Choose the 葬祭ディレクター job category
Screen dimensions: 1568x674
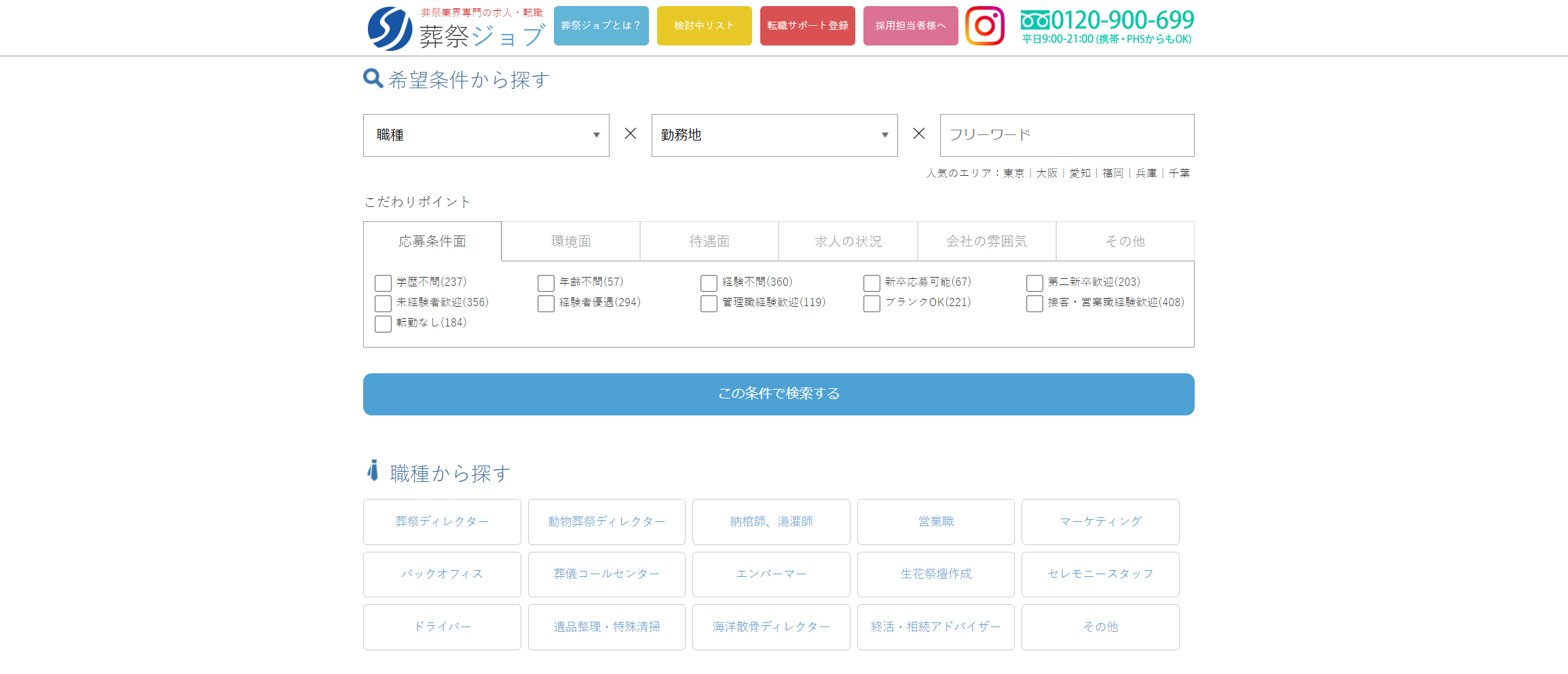(442, 521)
